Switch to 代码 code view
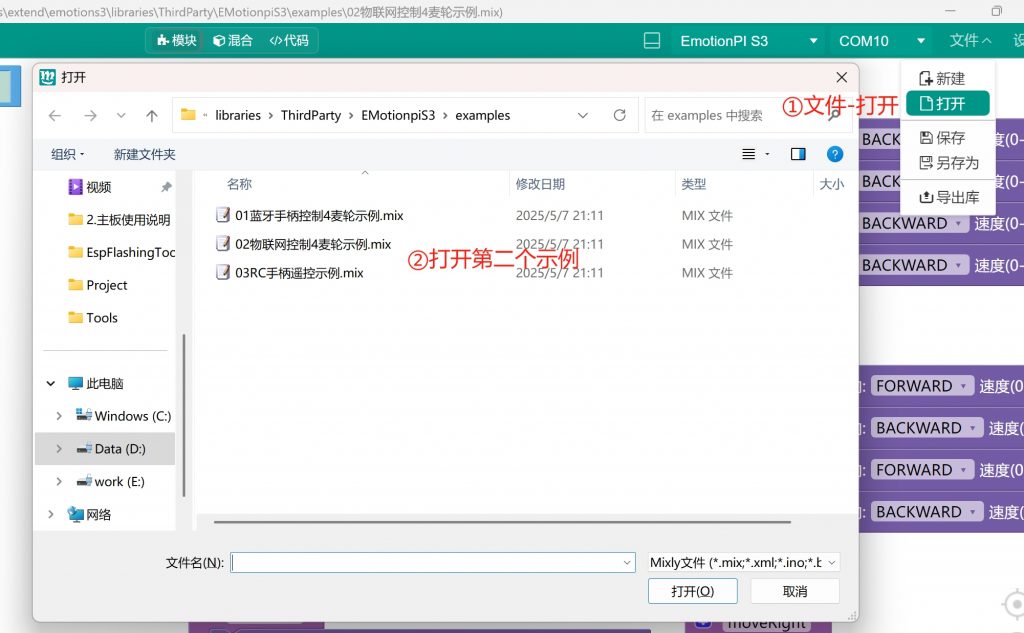This screenshot has height=633, width=1024. point(289,40)
